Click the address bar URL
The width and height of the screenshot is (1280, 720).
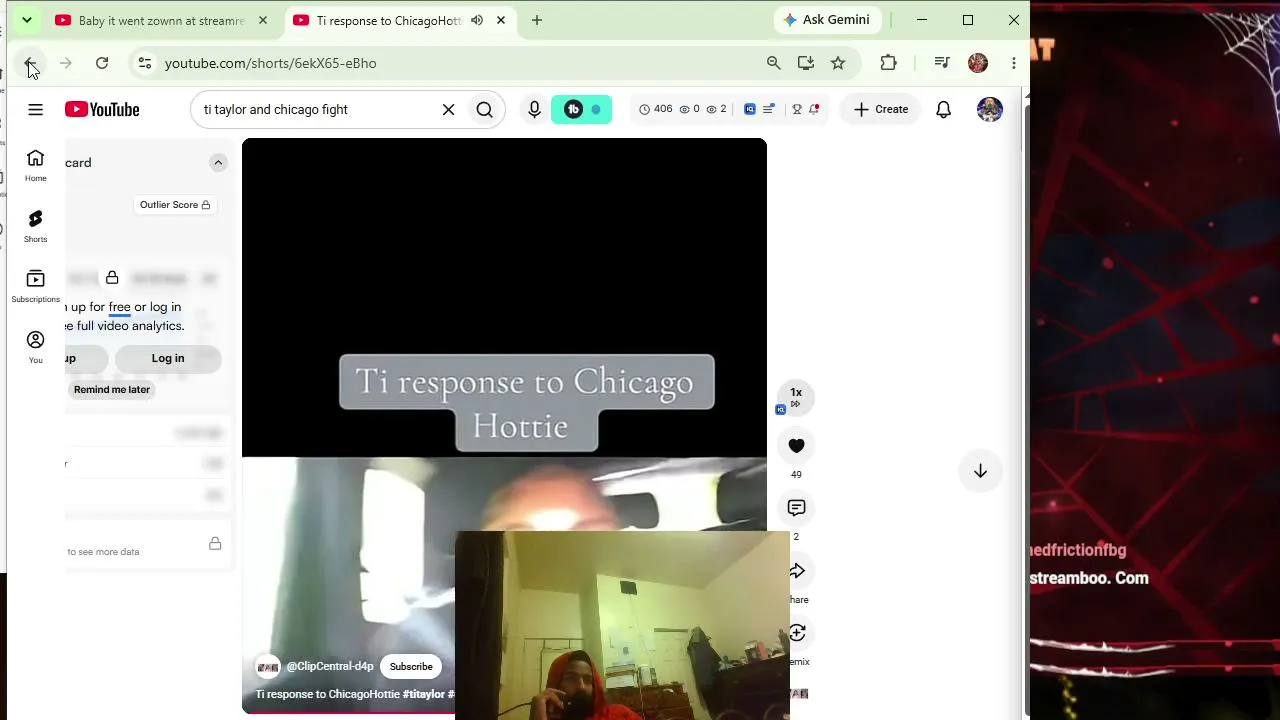pyautogui.click(x=271, y=63)
